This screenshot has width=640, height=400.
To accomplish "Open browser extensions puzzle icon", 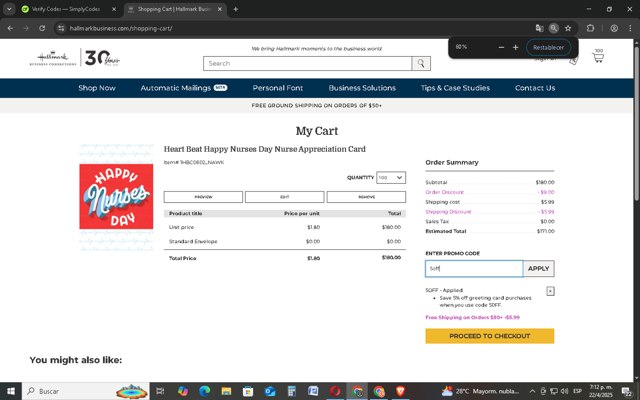I will pos(590,28).
